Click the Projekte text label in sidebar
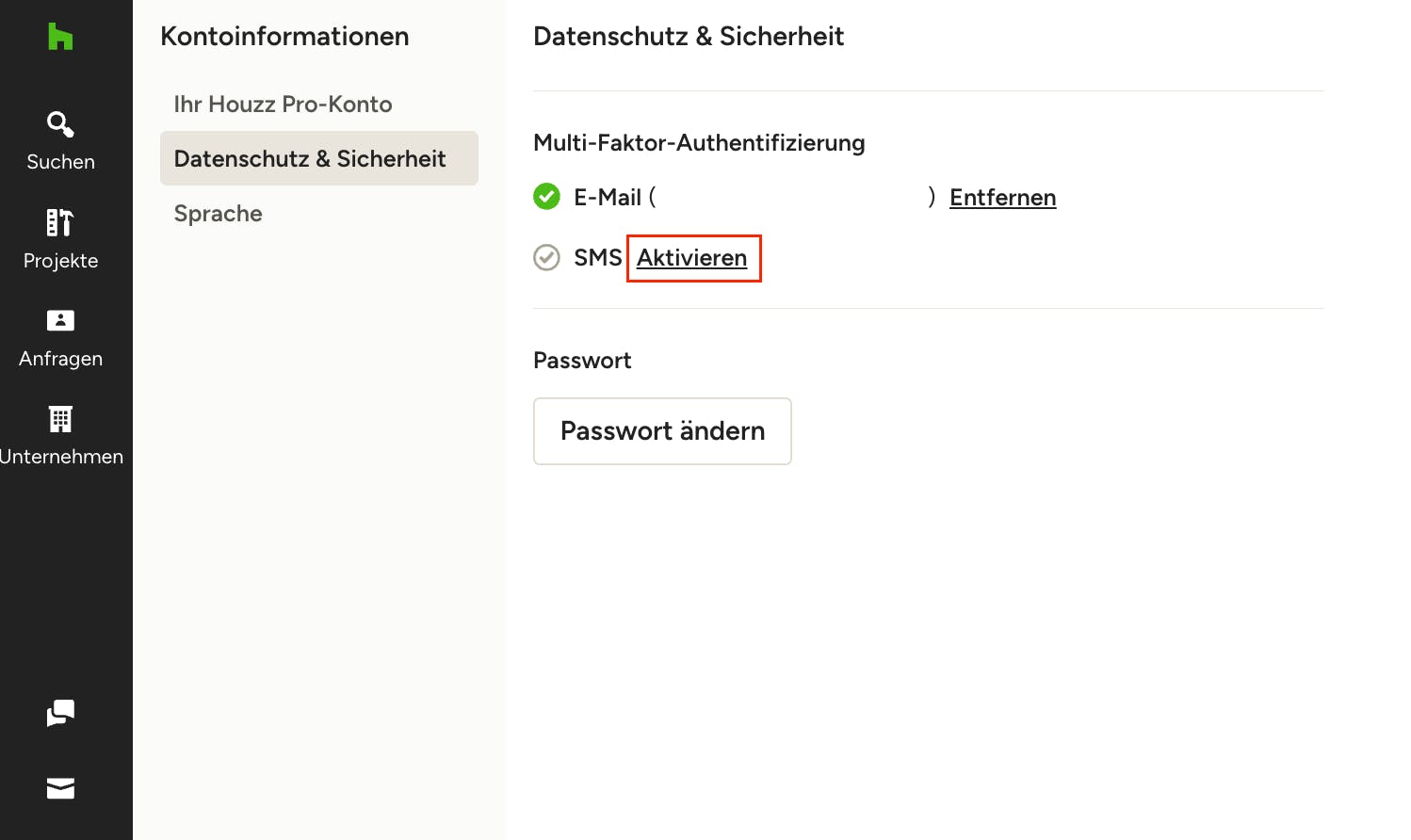Viewport: 1411px width, 840px height. (x=60, y=261)
